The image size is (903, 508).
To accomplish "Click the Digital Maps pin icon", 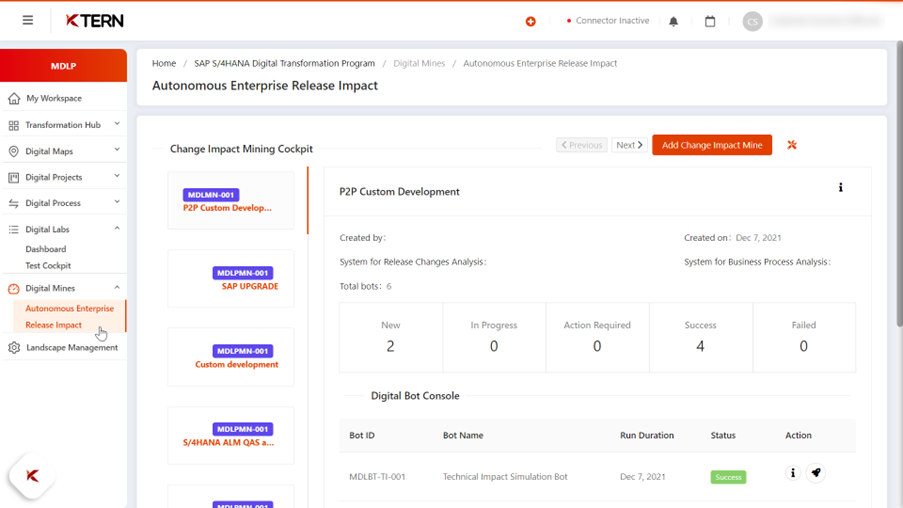I will [x=14, y=151].
